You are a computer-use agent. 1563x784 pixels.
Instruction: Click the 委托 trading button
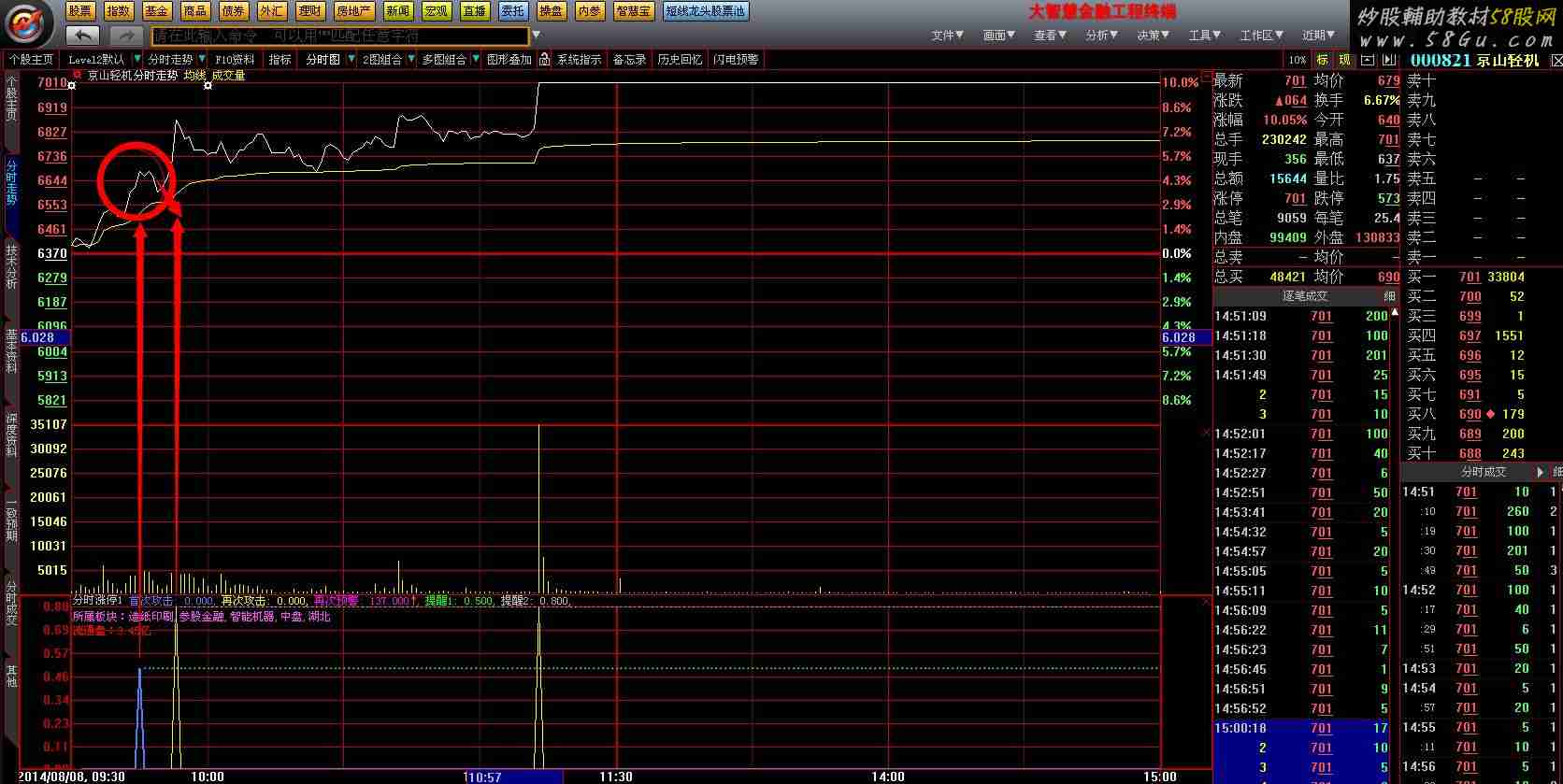tap(513, 11)
